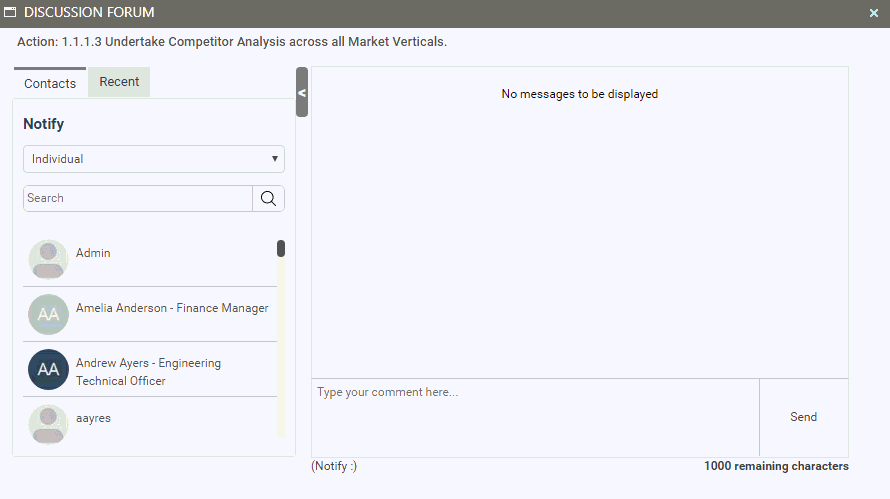The width and height of the screenshot is (890, 499).
Task: Choose Andrew Ayers - Engineering Technical Officer
Action: (149, 372)
